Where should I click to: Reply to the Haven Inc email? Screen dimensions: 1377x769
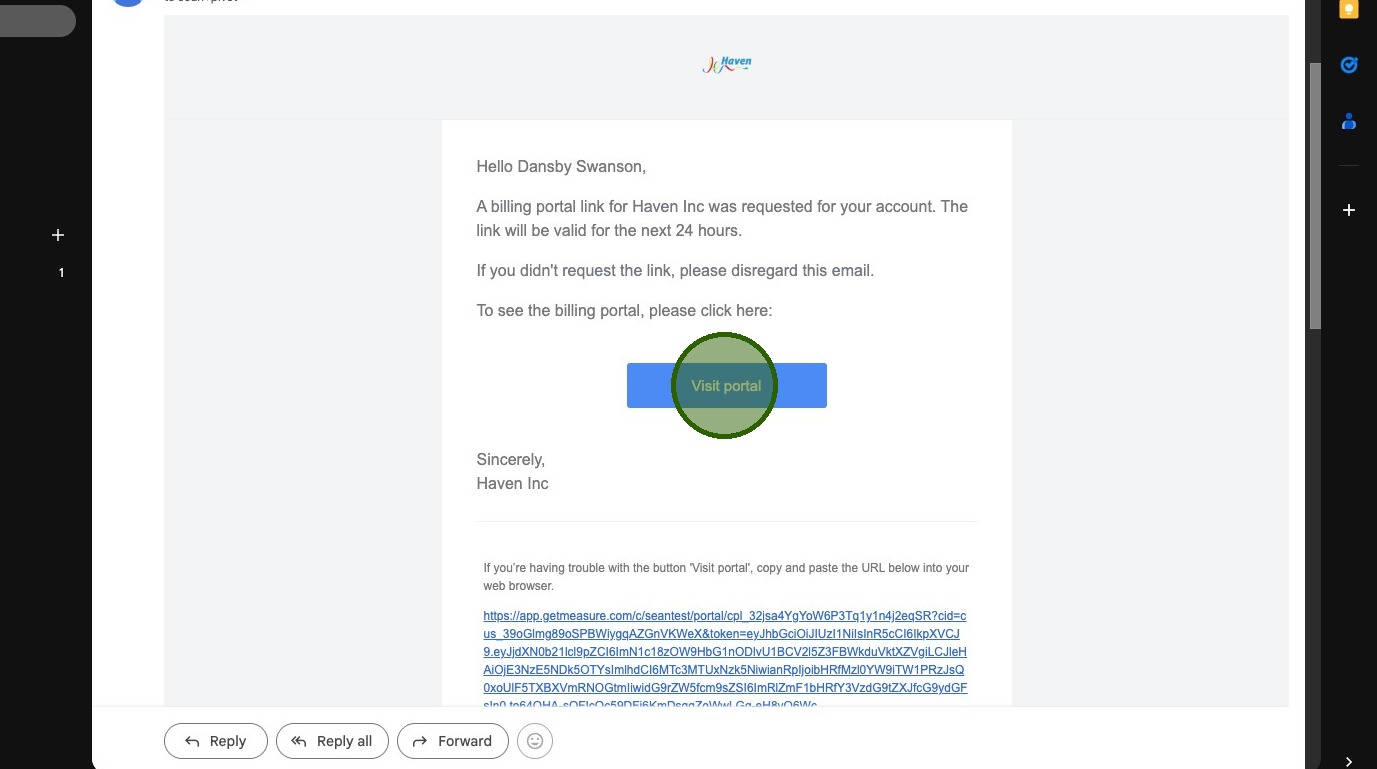[216, 741]
